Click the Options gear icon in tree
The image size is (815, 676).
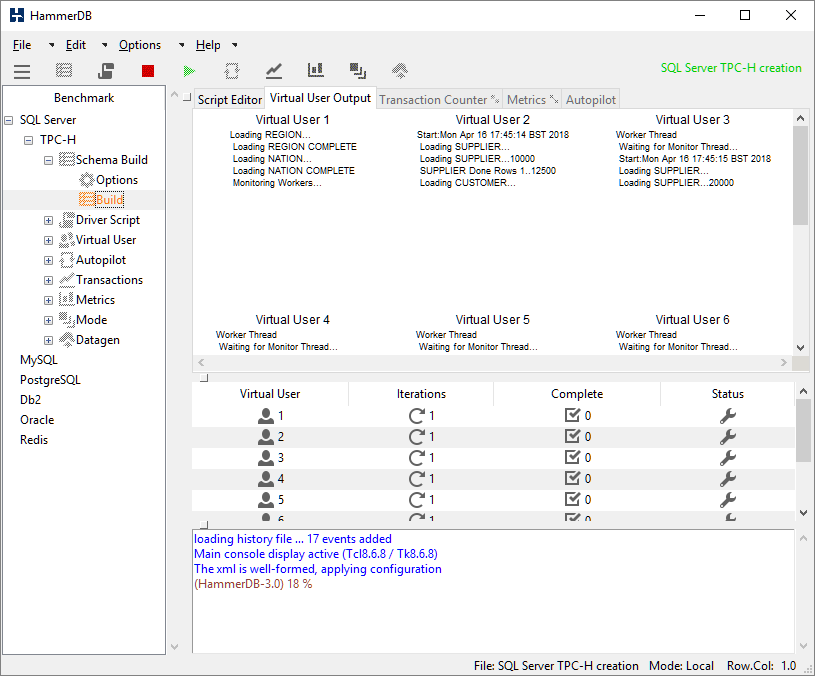click(x=86, y=180)
